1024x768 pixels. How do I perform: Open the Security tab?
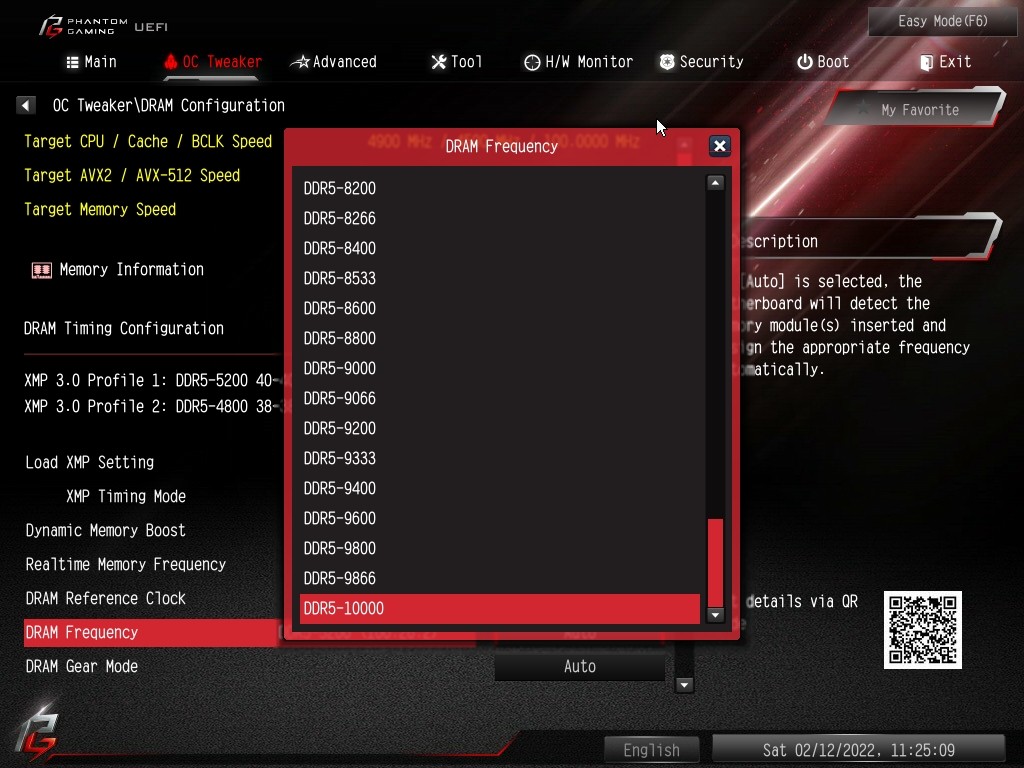(701, 62)
